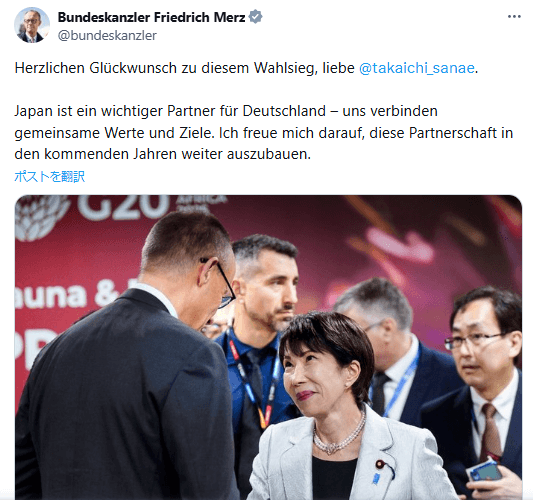533x500 pixels.
Task: Click the 'Herzlichen Glückwunsch' first line of text
Action: tap(246, 68)
